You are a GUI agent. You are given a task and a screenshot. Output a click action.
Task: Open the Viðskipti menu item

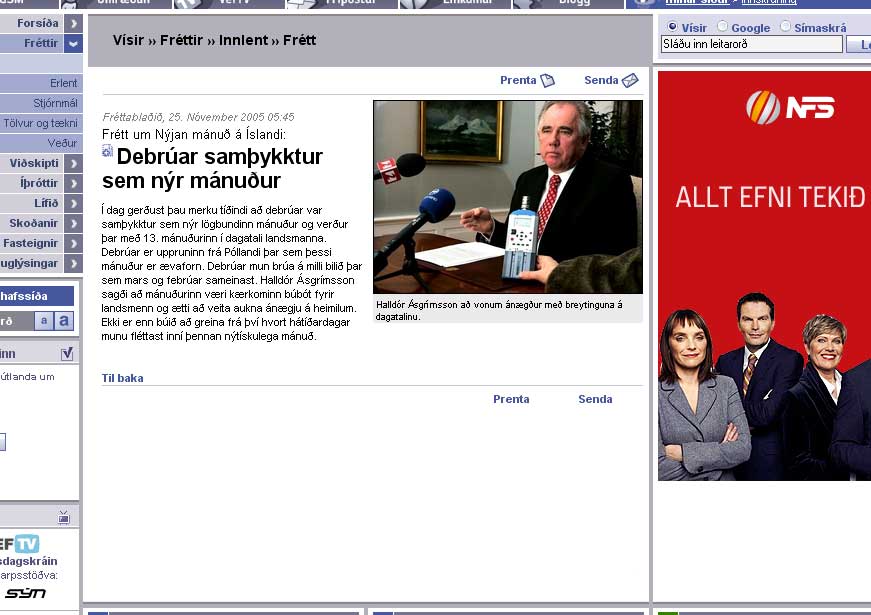click(32, 163)
